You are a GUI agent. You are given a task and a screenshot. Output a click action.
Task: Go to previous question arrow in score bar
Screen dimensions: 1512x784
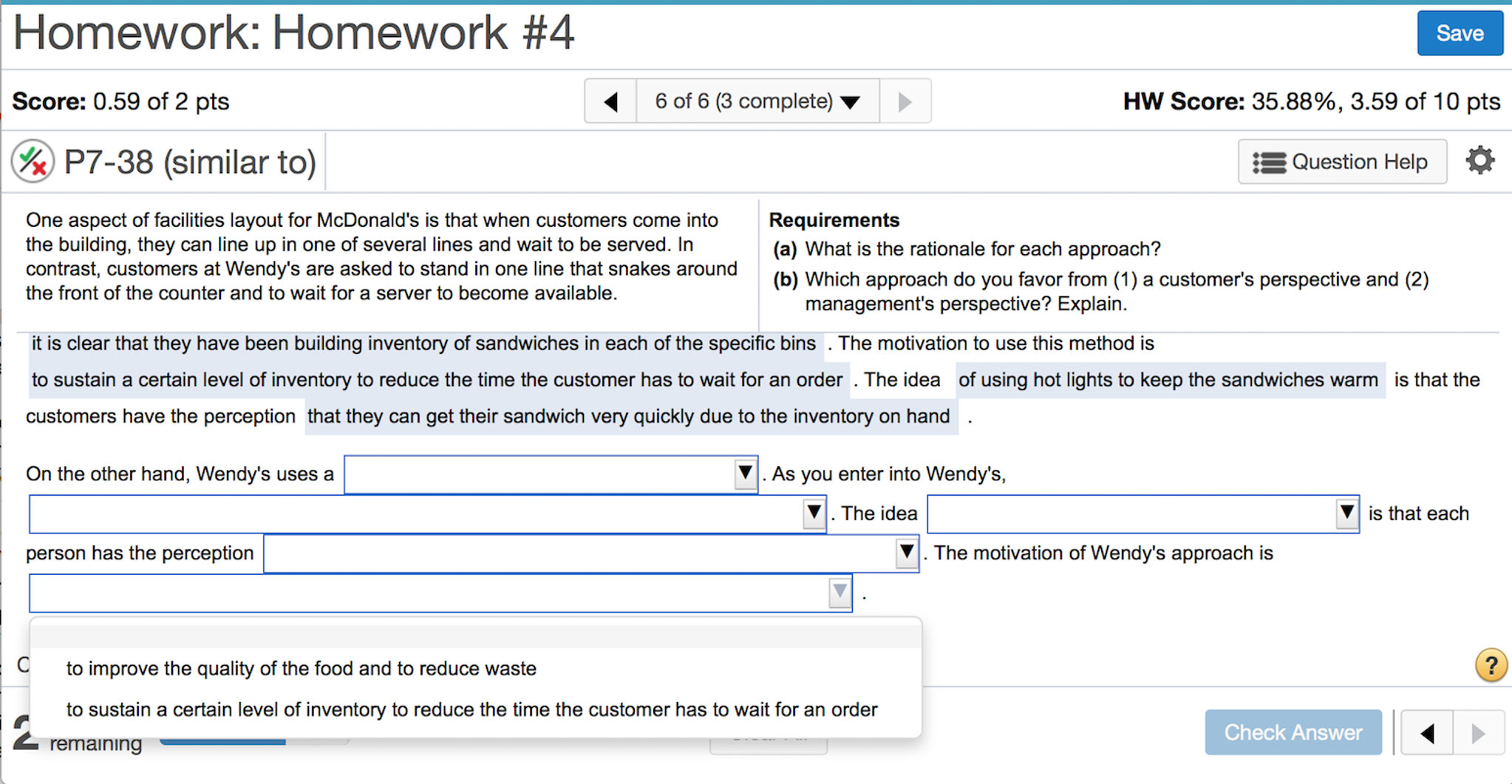point(610,101)
